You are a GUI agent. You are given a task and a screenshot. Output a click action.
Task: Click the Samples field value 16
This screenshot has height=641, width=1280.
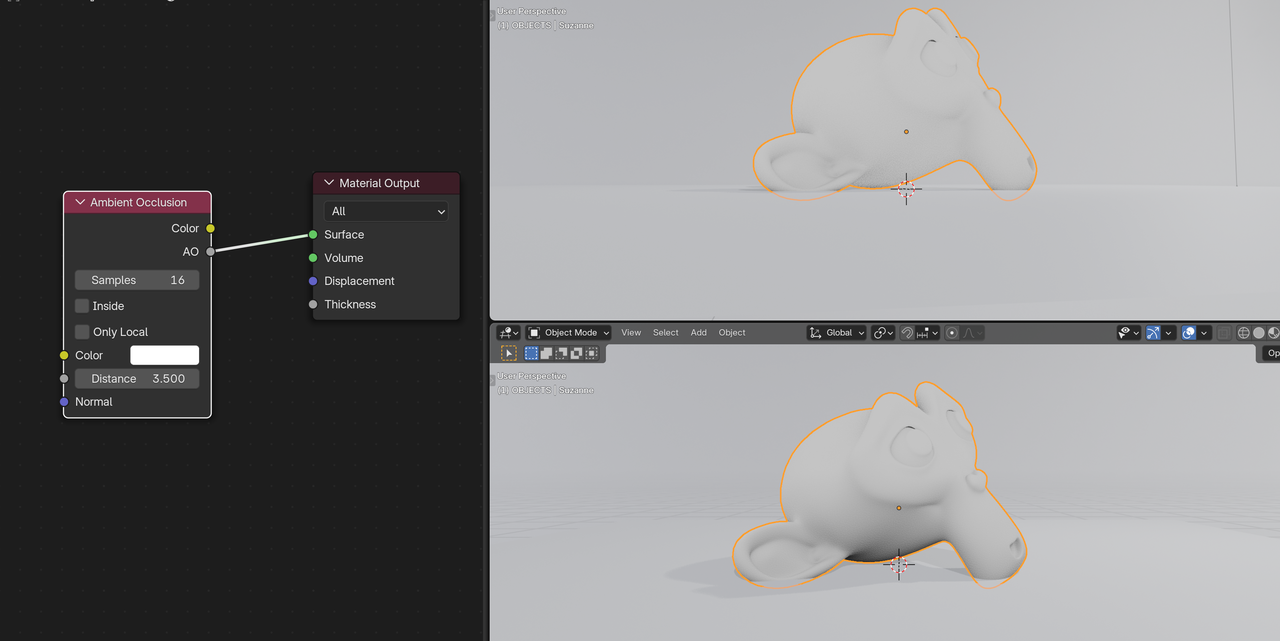[137, 280]
